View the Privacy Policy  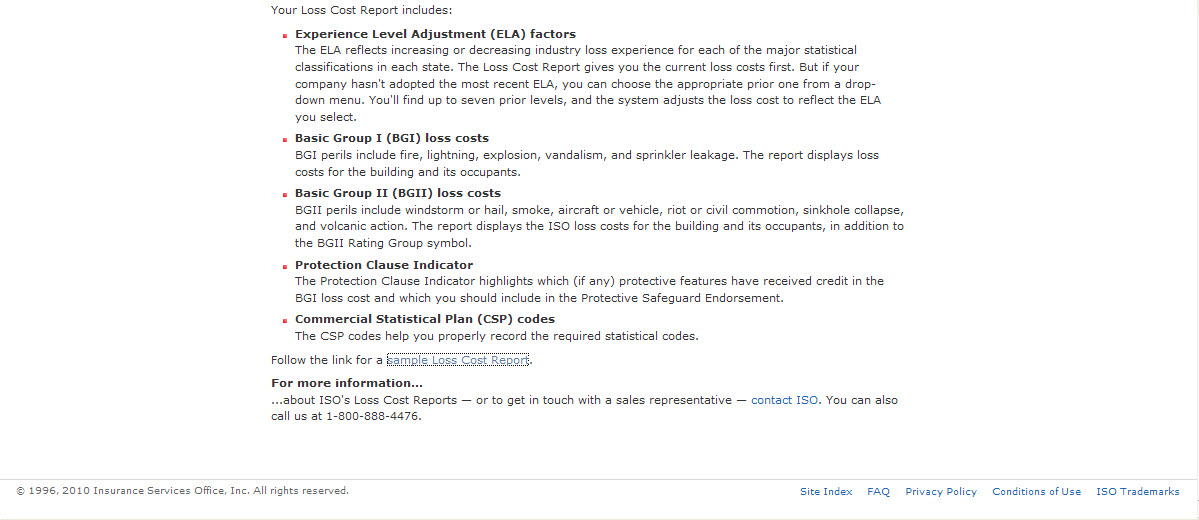click(941, 492)
